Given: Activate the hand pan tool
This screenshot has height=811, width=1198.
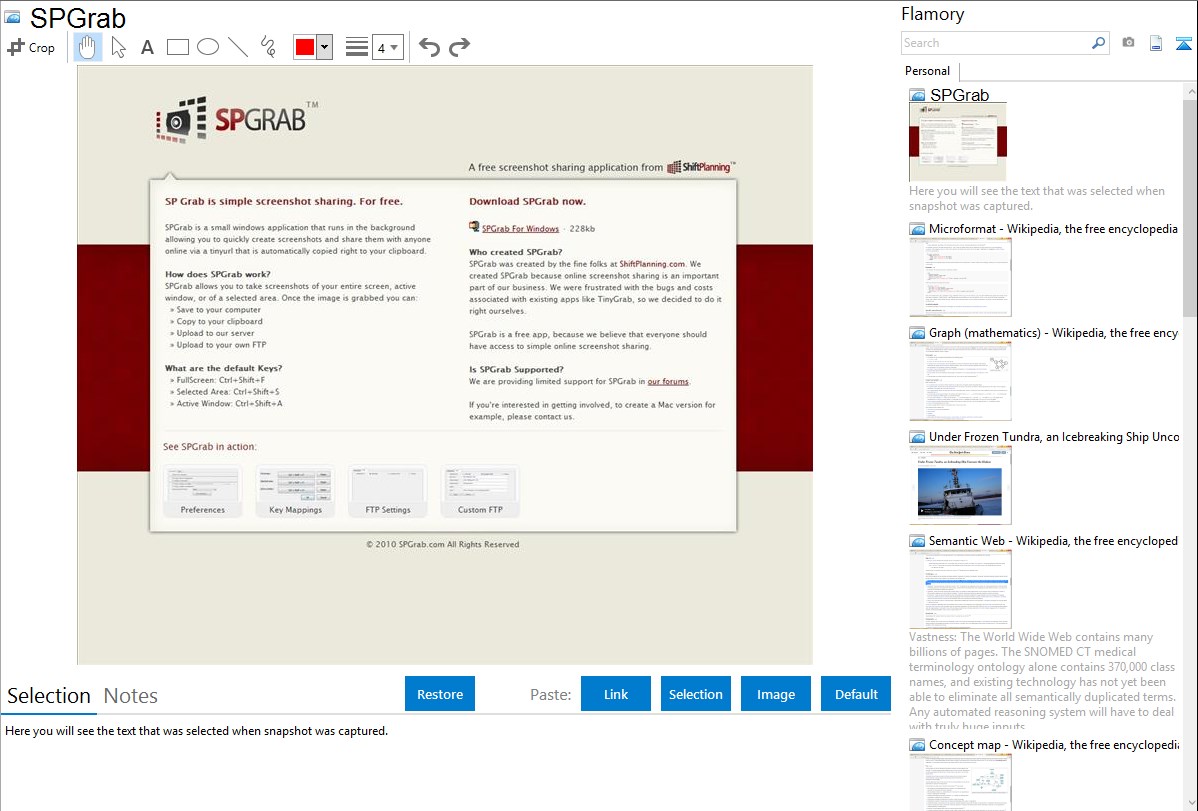Looking at the screenshot, I should [87, 47].
